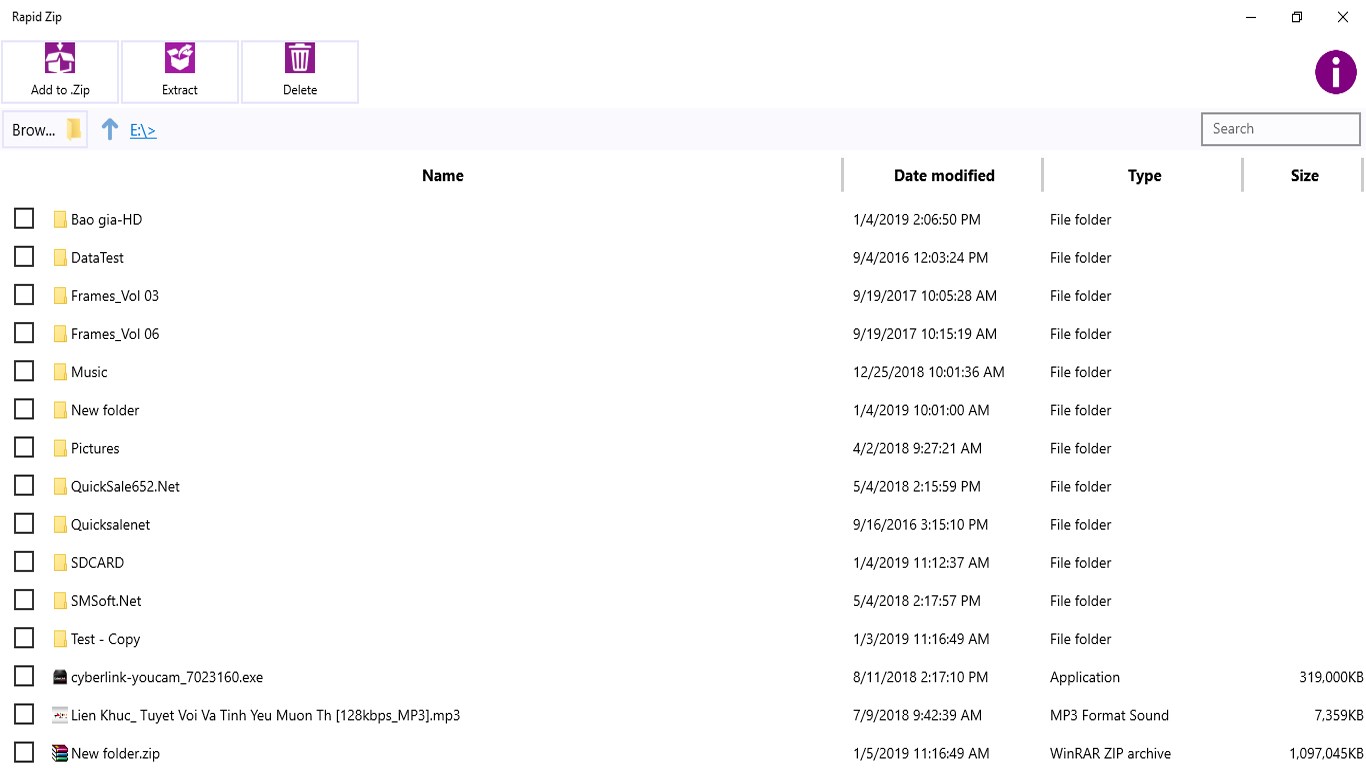Select the Frames_Vol 06 name
Viewport: 1366px width, 768px height.
(x=115, y=333)
